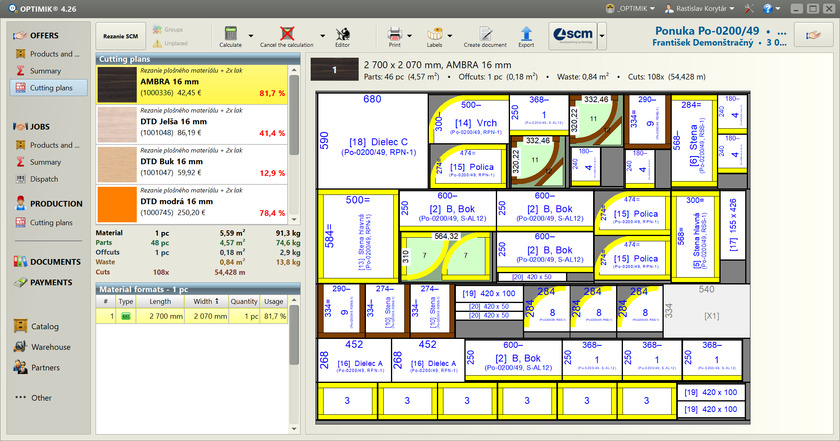Click the Quantity column header

pyautogui.click(x=244, y=302)
